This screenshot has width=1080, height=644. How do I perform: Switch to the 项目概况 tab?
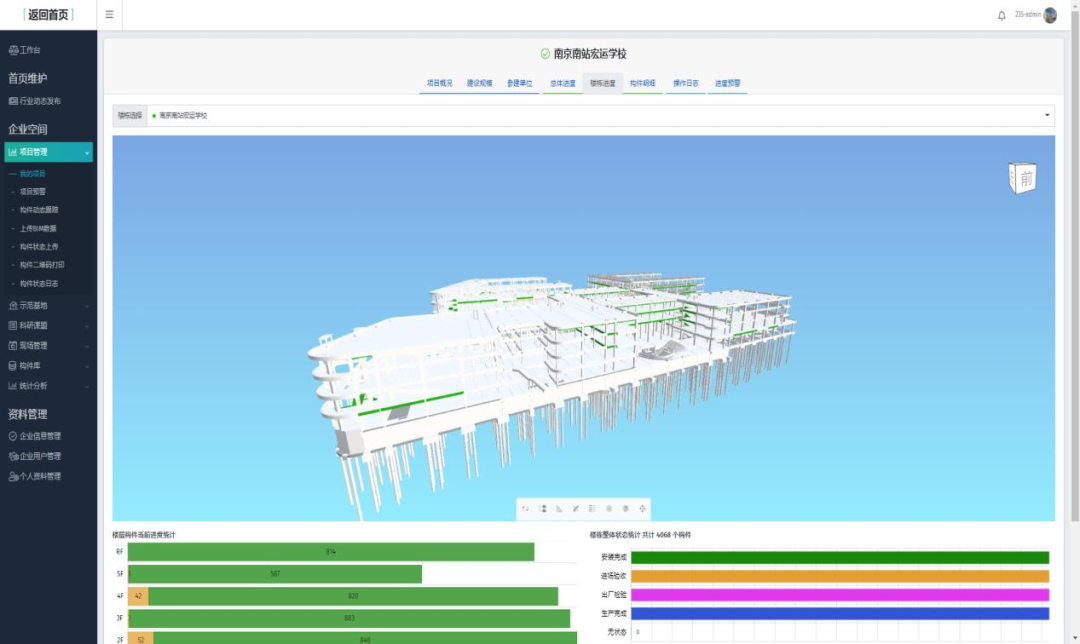(x=440, y=83)
